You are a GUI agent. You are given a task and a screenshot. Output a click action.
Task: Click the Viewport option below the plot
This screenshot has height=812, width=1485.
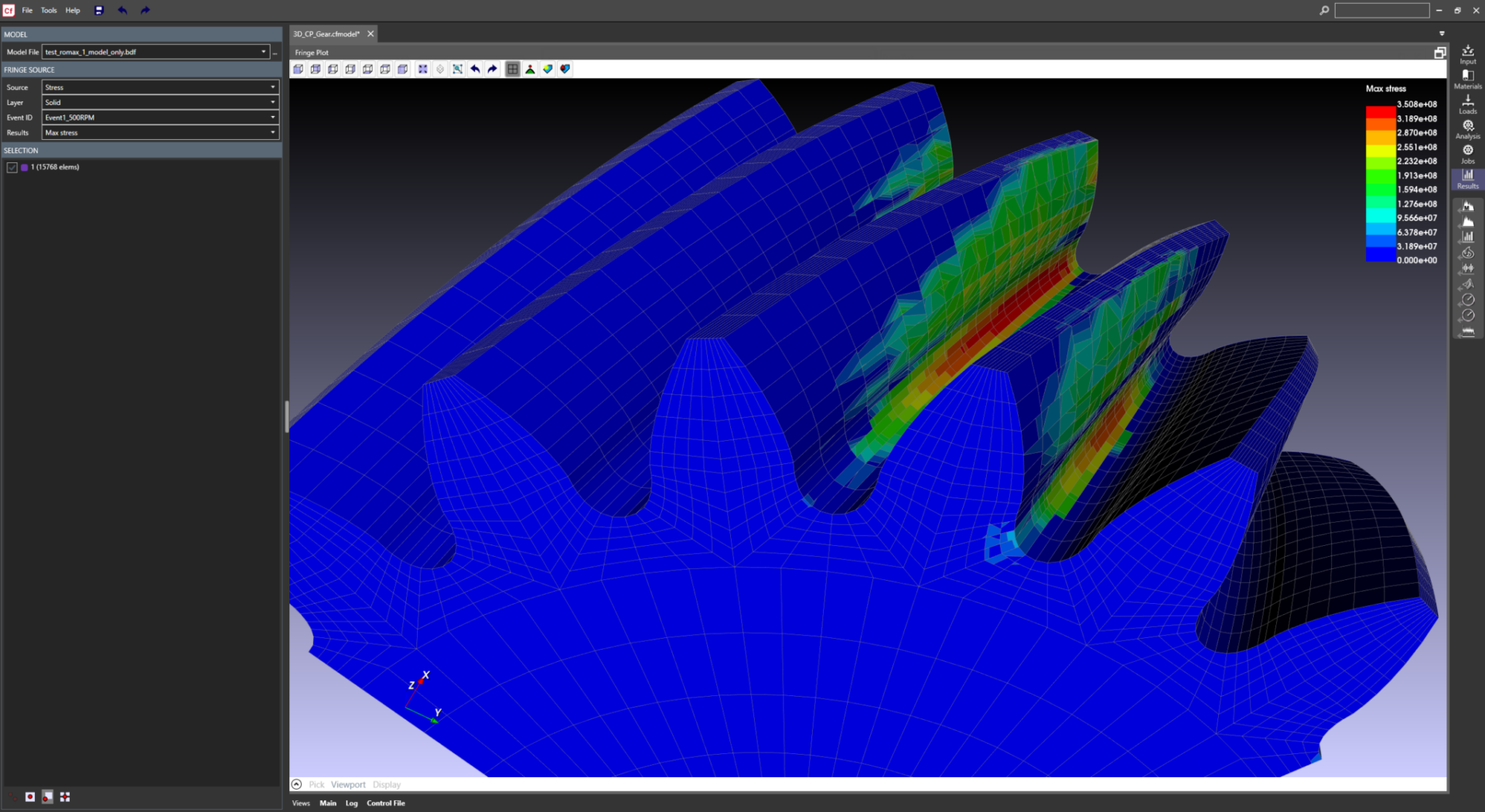coord(348,784)
